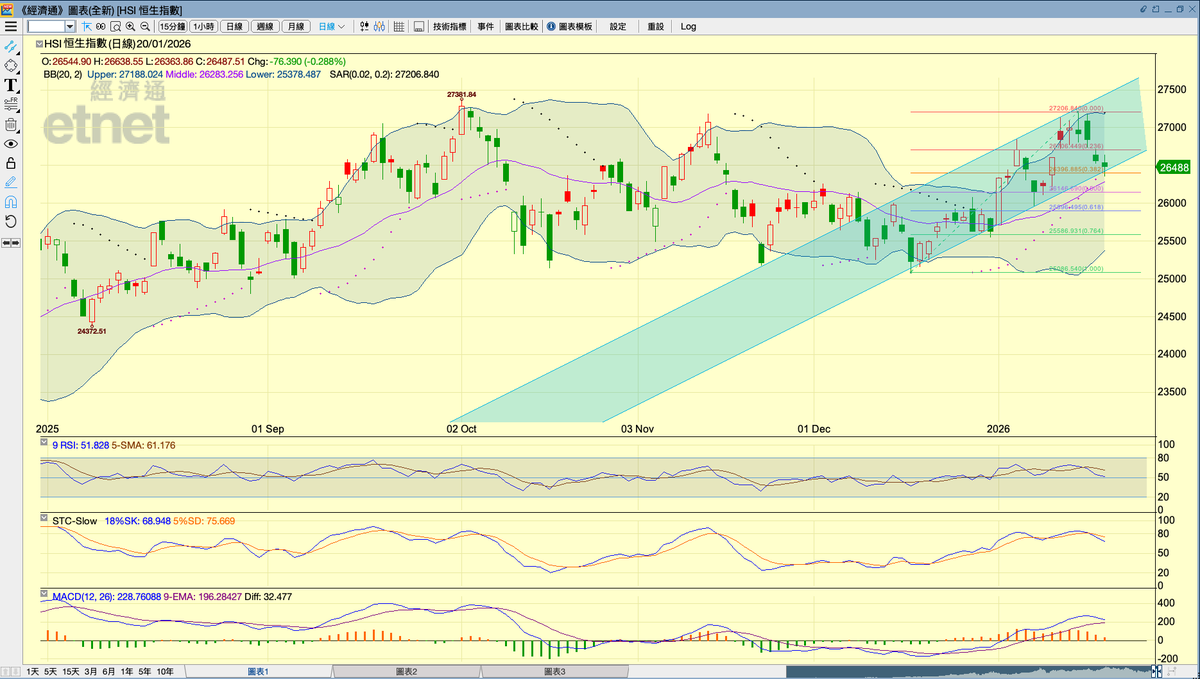The image size is (1200, 679).
Task: Click the magnifier search-area icon
Action: tap(115, 26)
